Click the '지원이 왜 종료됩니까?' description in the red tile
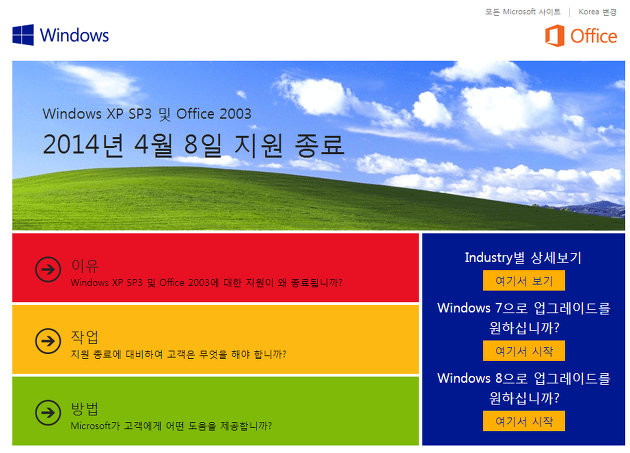The width and height of the screenshot is (630, 453). pyautogui.click(x=207, y=283)
